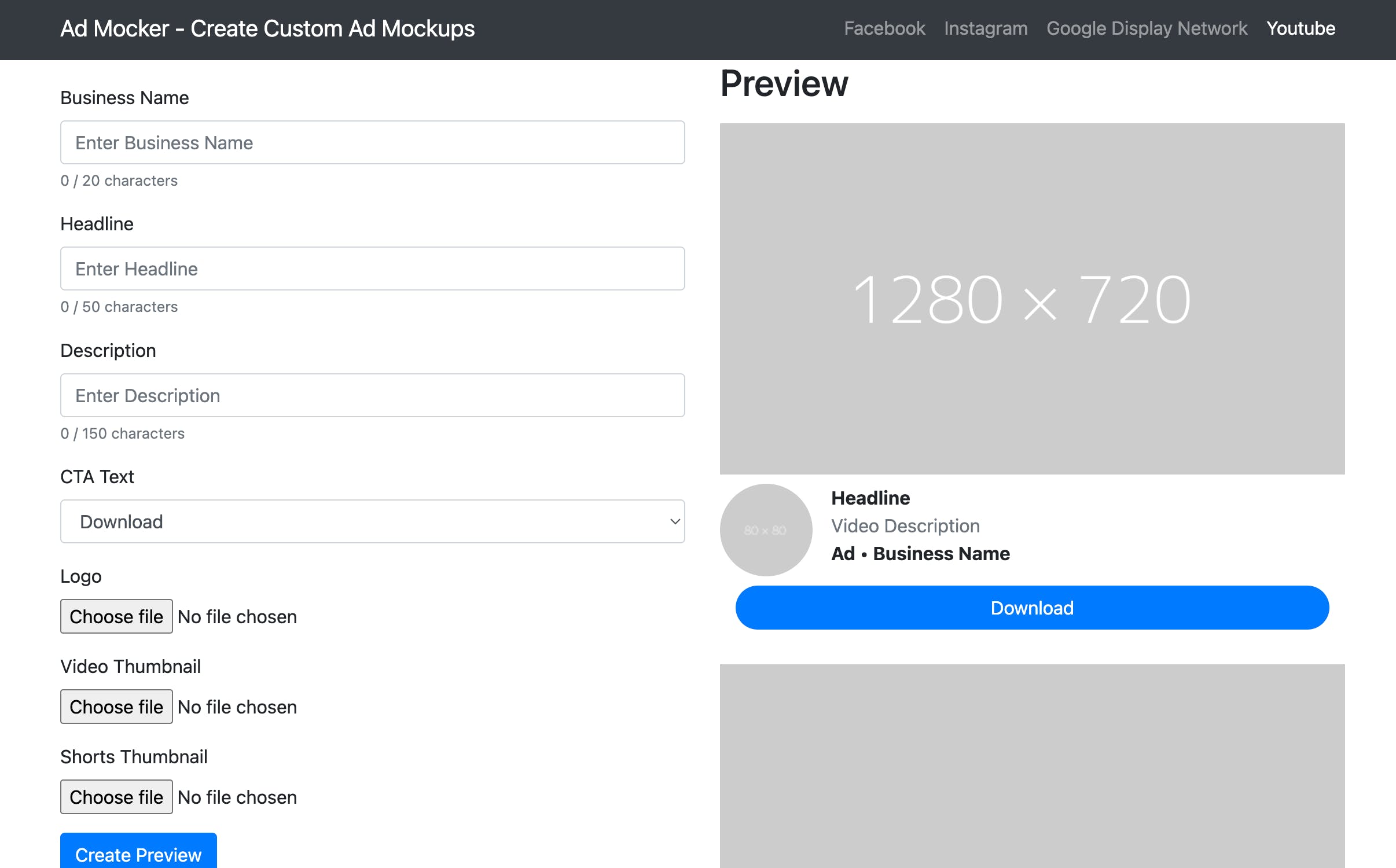Image resolution: width=1396 pixels, height=868 pixels.
Task: Click the Enter Description text box
Action: coord(372,395)
